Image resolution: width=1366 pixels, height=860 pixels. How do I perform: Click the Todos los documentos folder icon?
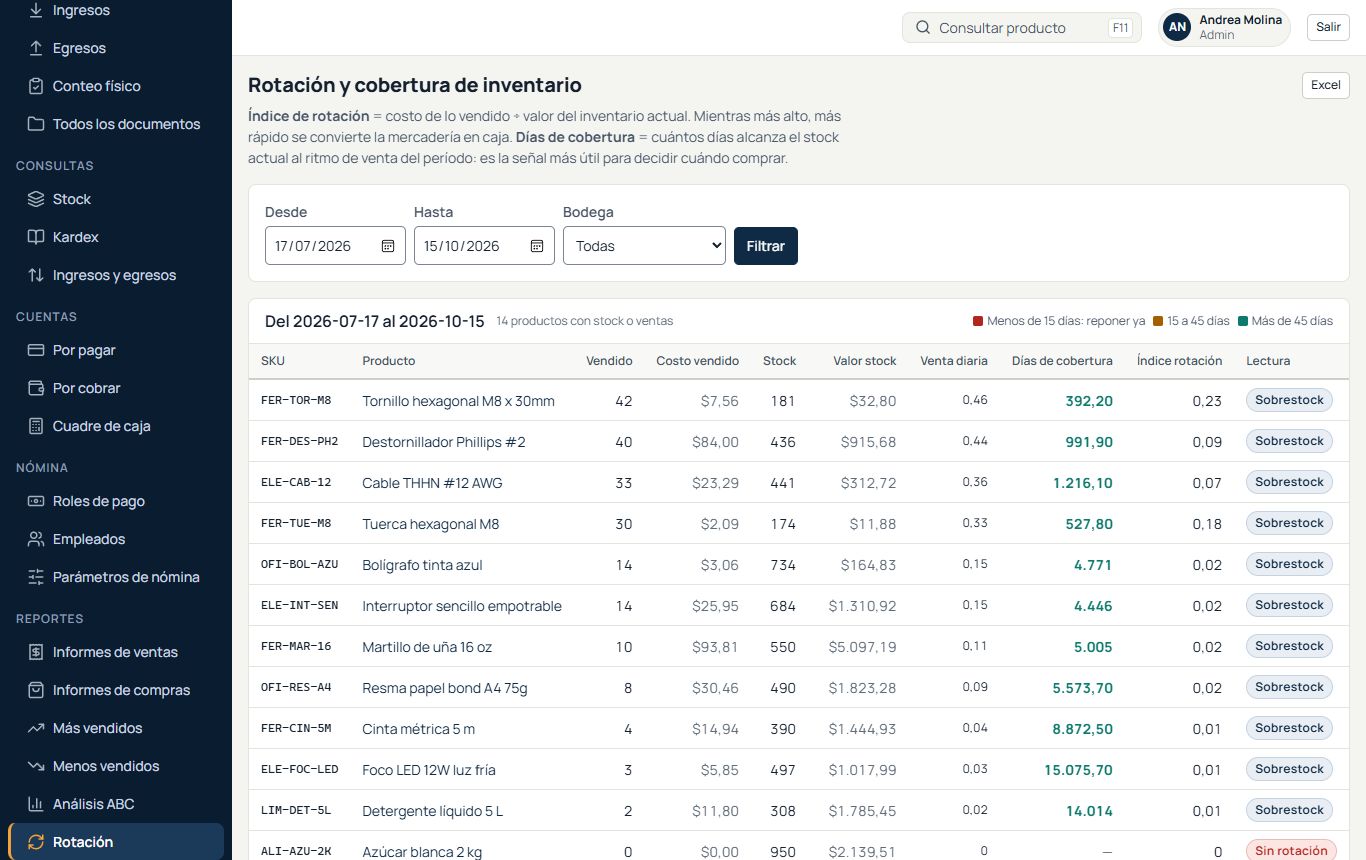36,124
